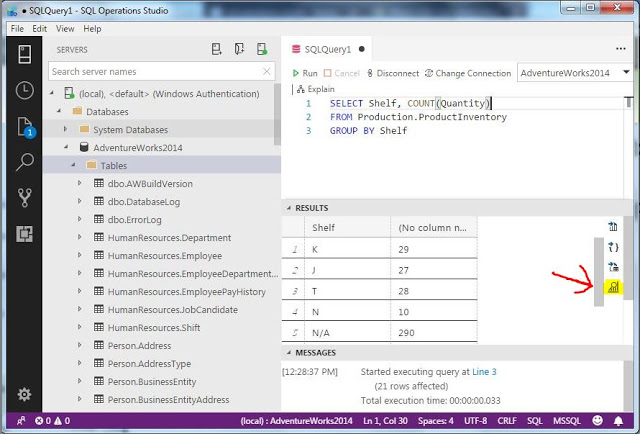
Task: Open the Task History clock icon
Action: [x=24, y=90]
